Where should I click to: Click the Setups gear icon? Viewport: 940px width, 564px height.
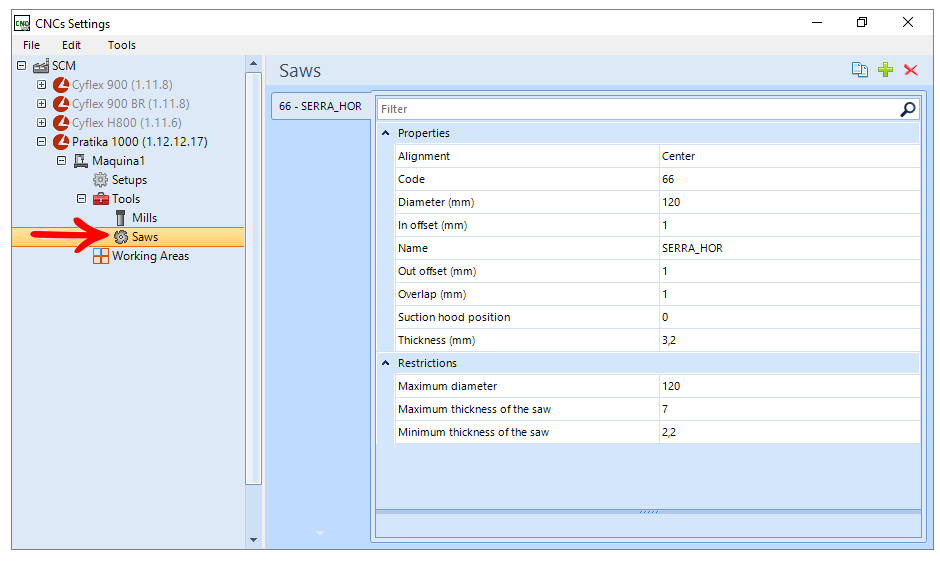pos(100,180)
